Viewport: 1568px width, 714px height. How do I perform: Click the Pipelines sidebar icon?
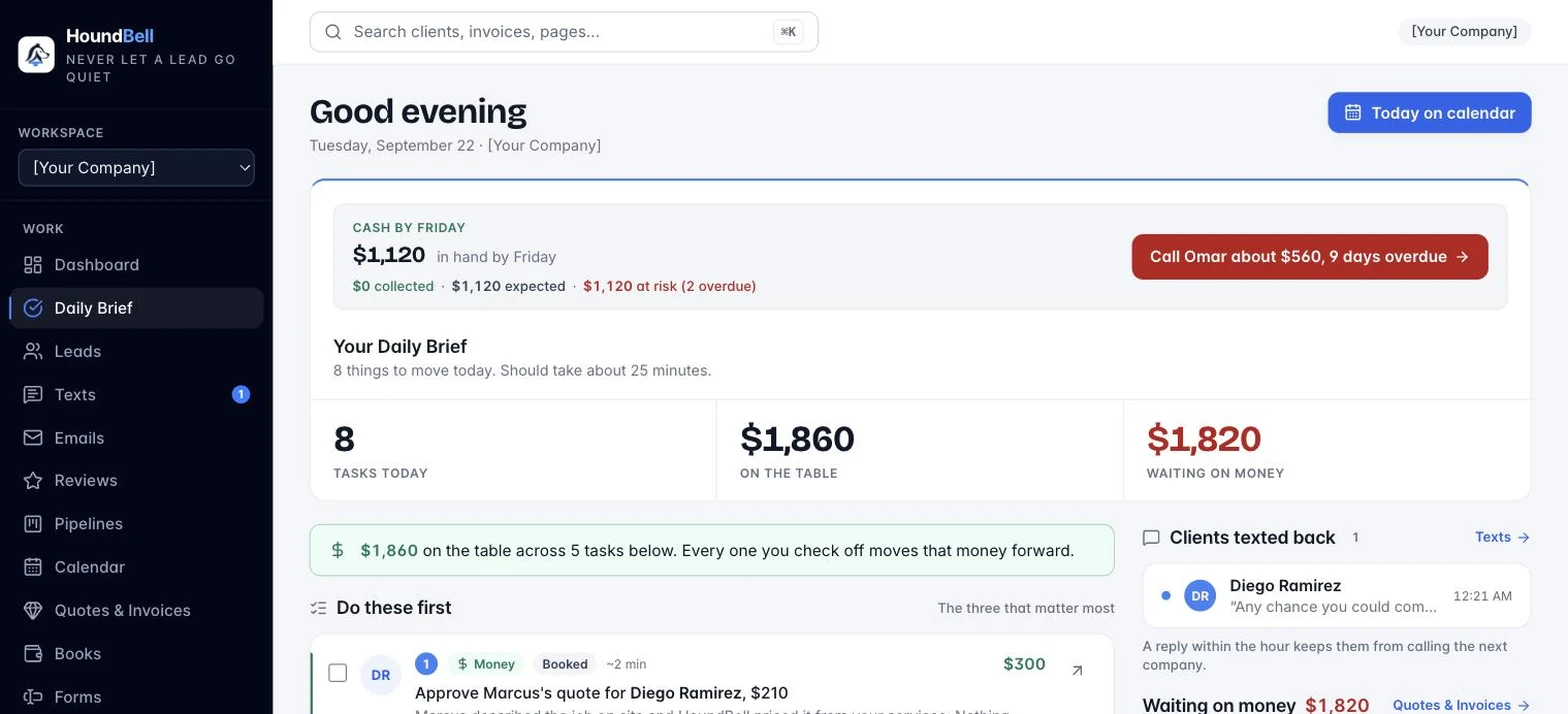[33, 524]
